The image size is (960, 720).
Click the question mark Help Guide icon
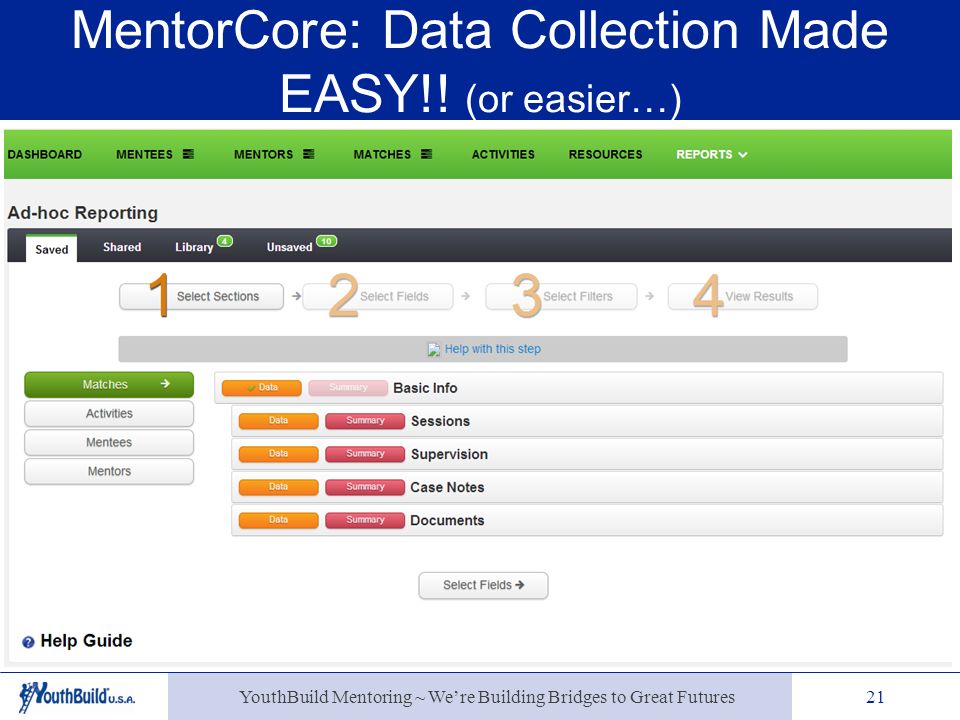coord(28,642)
